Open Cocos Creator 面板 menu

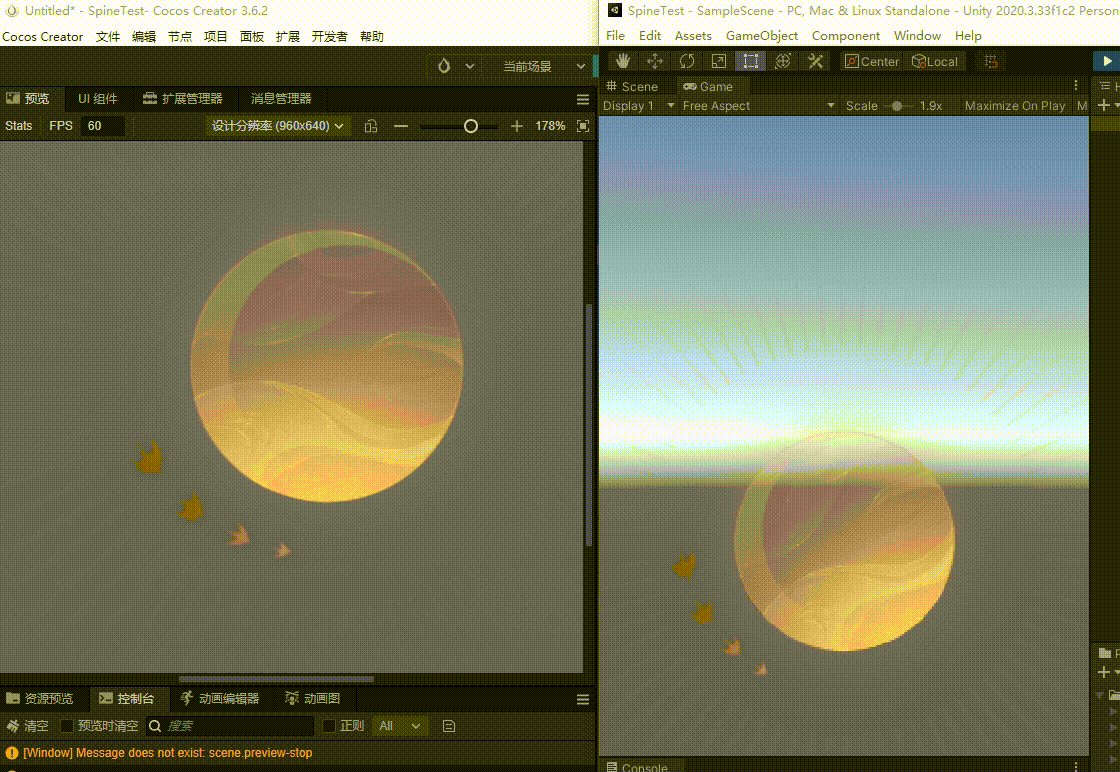pos(251,36)
